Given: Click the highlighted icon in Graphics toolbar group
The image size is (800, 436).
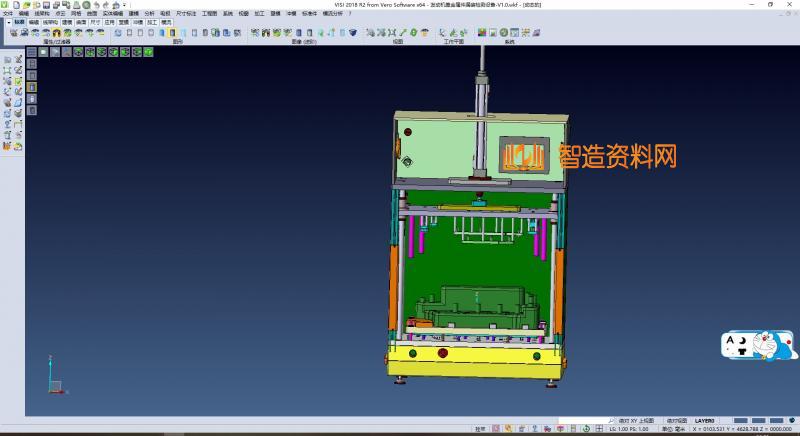Looking at the screenshot, I should coord(173,33).
